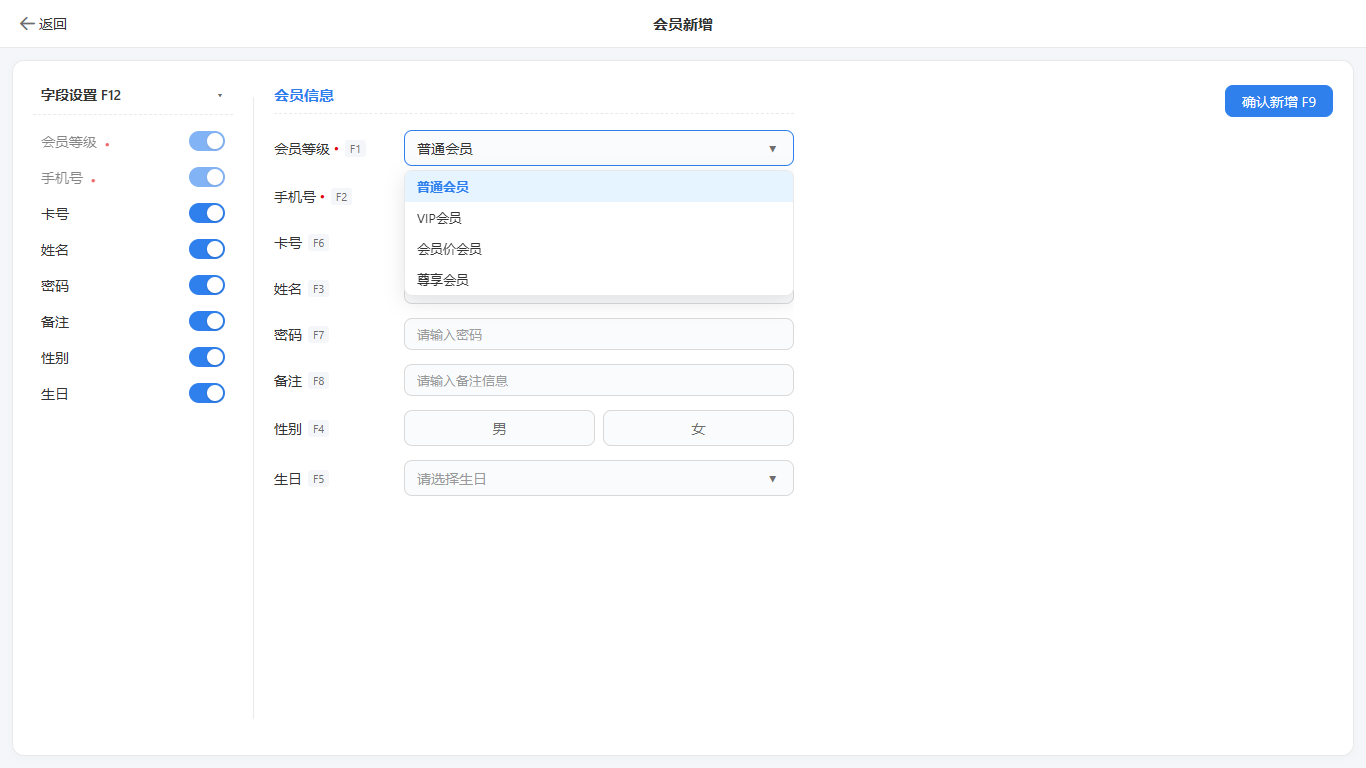Screen dimensions: 1366x768
Task: Click 确认新增 F9 button
Action: [x=1279, y=101]
